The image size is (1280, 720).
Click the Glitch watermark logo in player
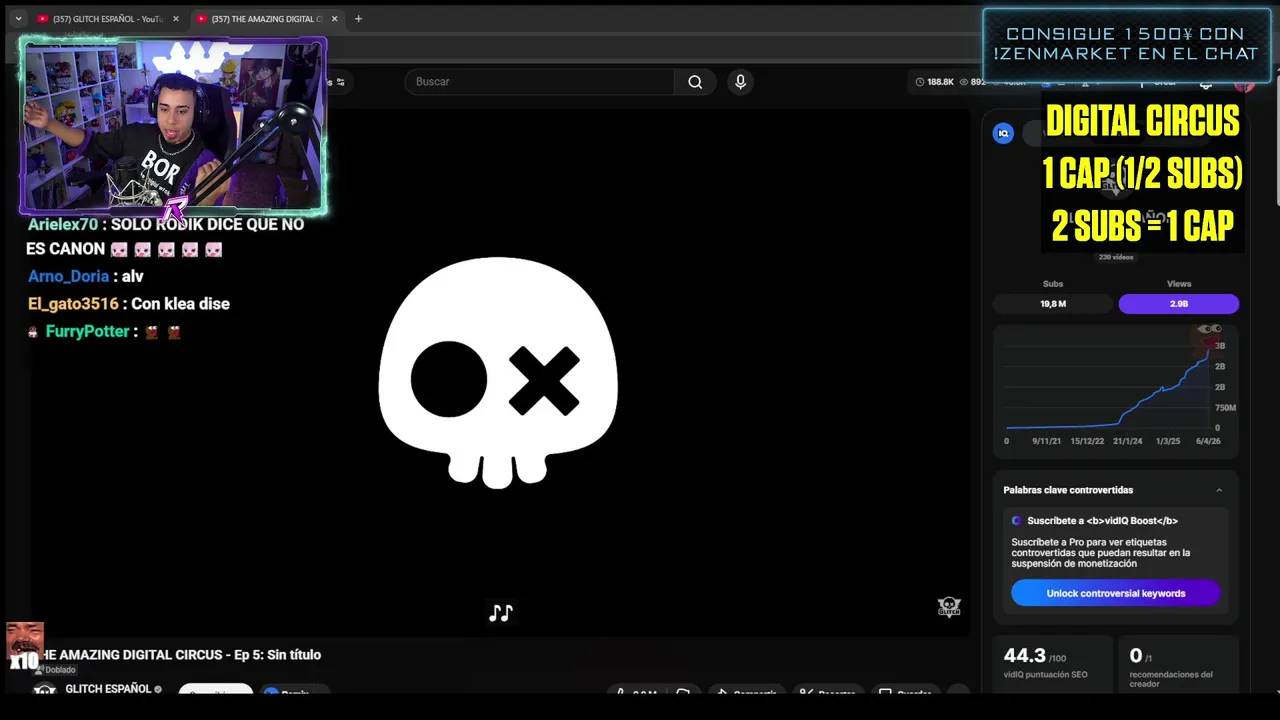[949, 606]
